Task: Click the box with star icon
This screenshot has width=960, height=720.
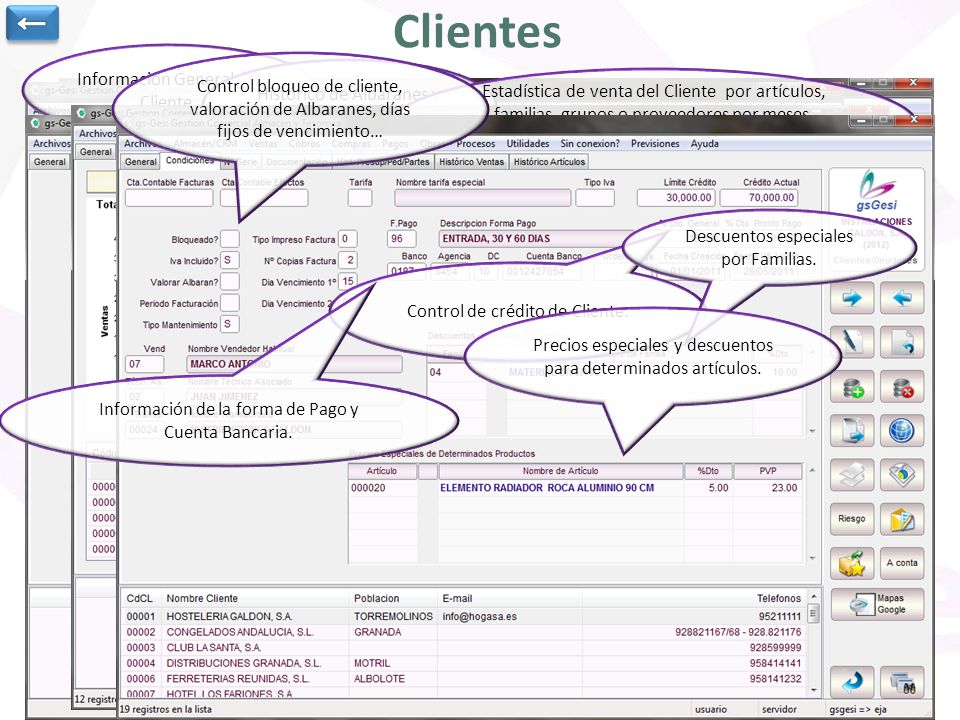Action: pyautogui.click(x=852, y=563)
